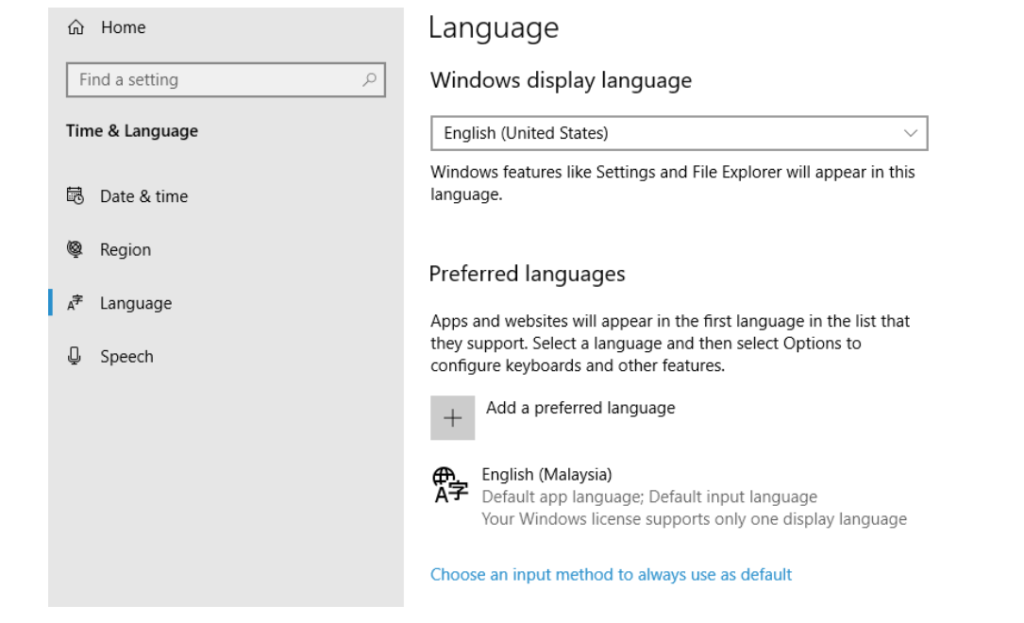
Task: Click Default app language description text
Action: (x=649, y=497)
